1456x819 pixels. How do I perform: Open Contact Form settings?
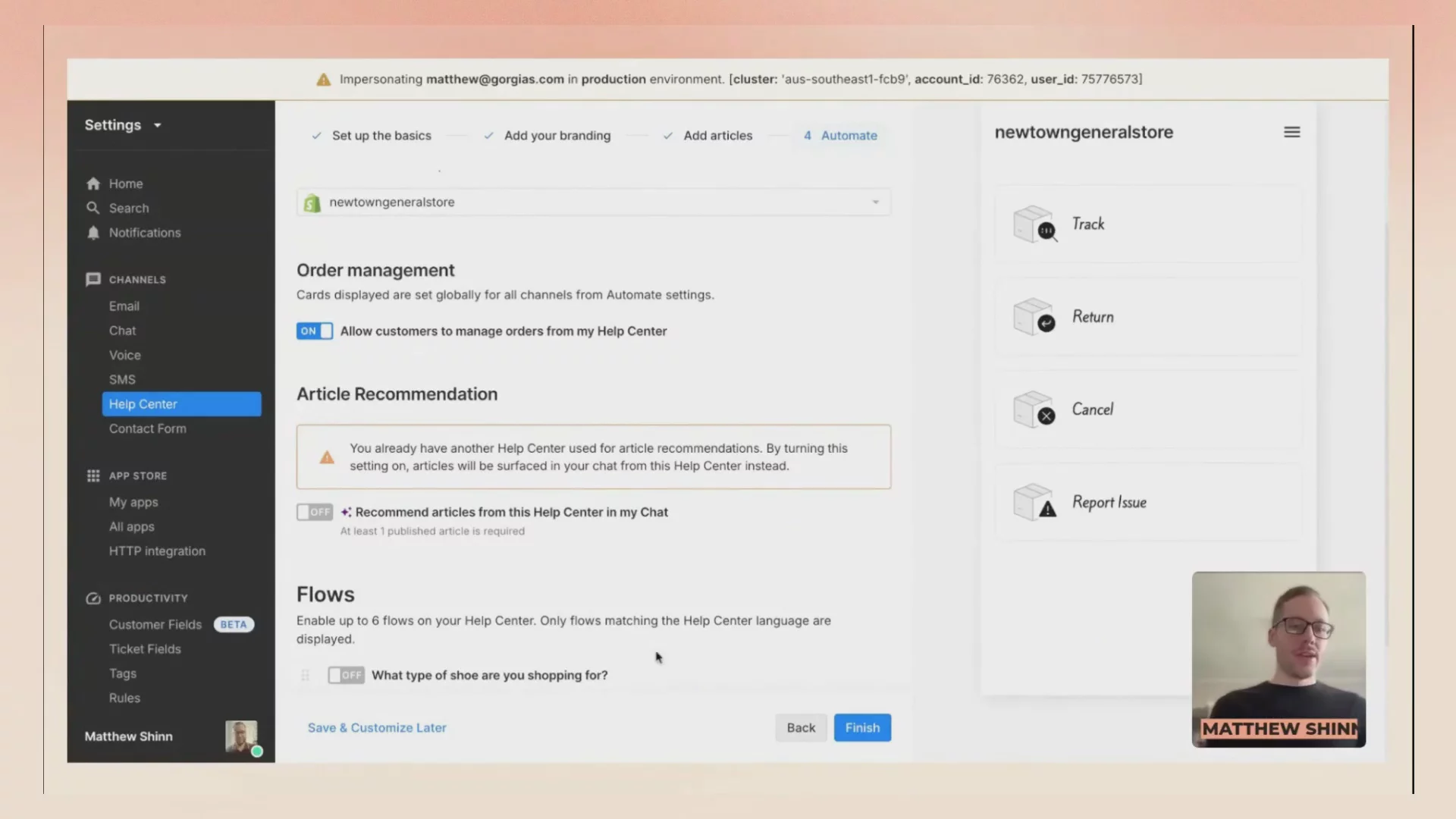coord(147,428)
